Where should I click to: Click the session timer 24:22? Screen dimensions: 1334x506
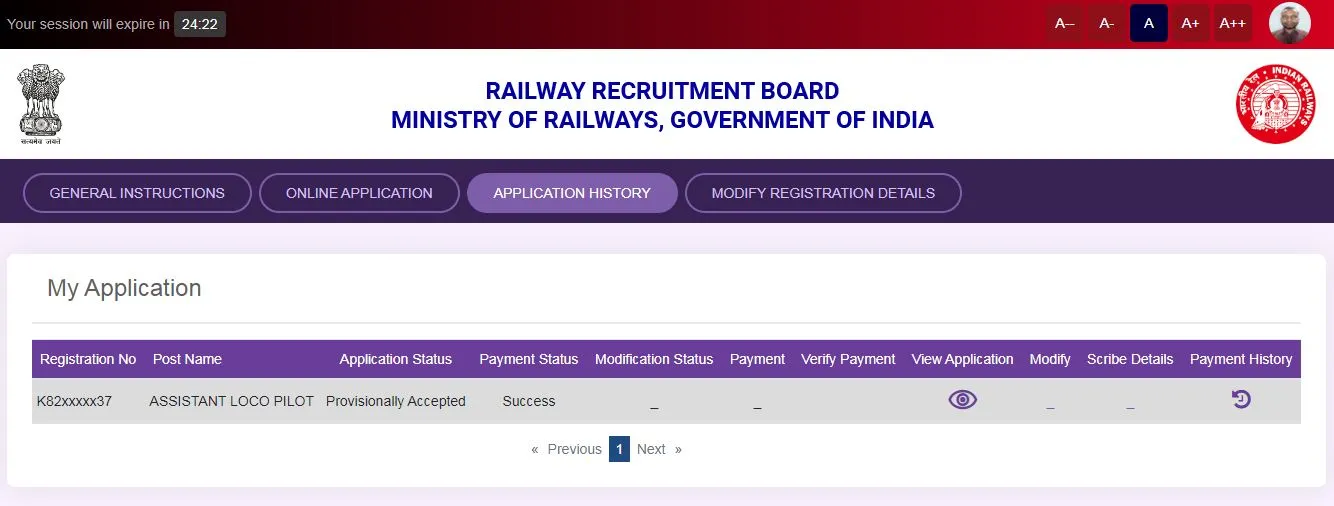[x=200, y=24]
